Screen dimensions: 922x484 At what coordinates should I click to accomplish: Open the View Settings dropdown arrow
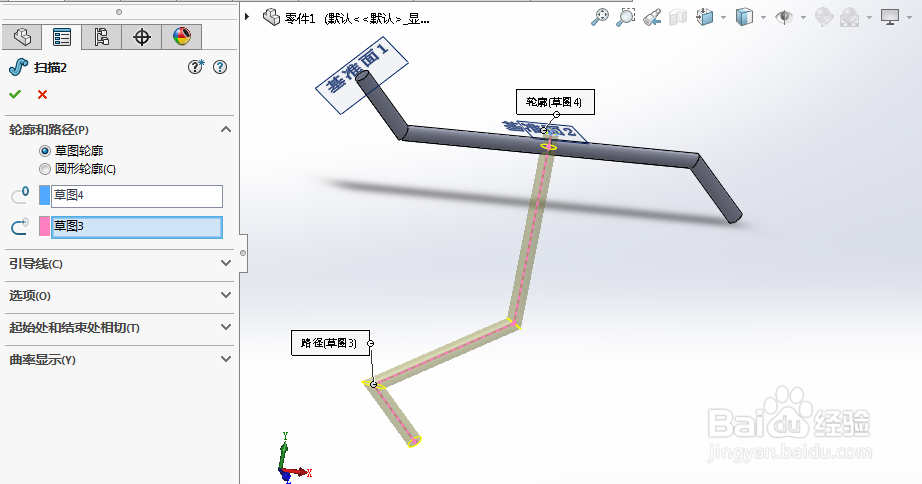click(909, 18)
